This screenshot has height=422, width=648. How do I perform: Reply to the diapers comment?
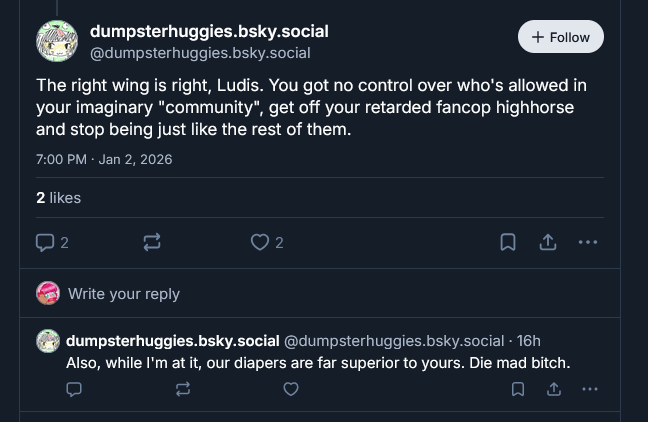tap(74, 389)
